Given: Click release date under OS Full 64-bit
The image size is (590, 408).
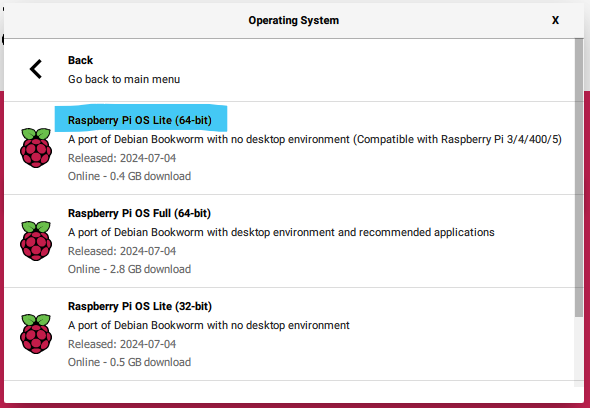Looking at the screenshot, I should tap(122, 251).
